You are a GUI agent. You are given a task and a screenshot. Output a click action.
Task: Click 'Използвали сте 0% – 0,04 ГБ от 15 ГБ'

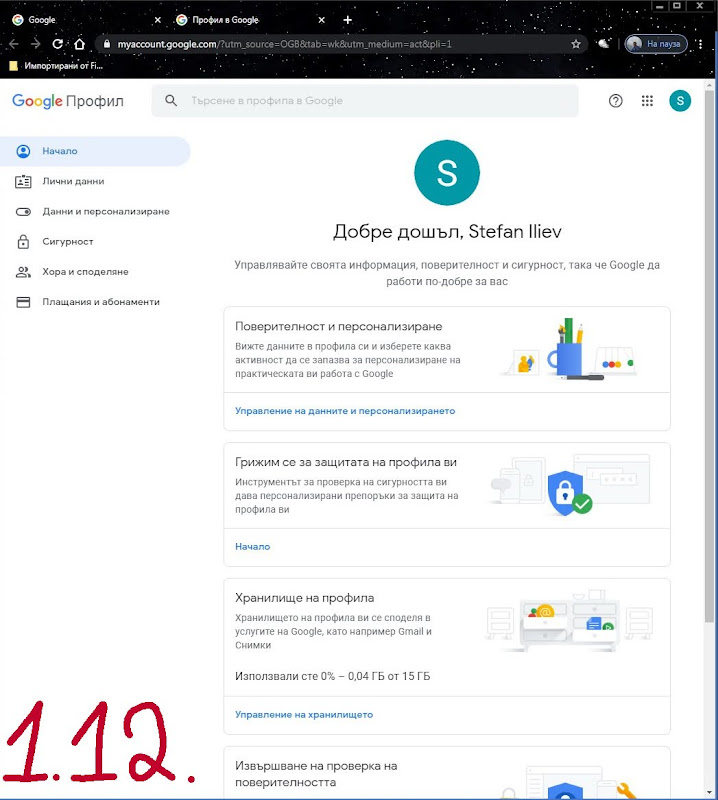333,676
